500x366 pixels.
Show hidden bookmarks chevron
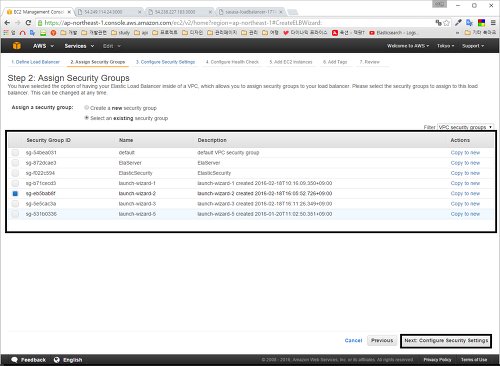click(x=457, y=33)
